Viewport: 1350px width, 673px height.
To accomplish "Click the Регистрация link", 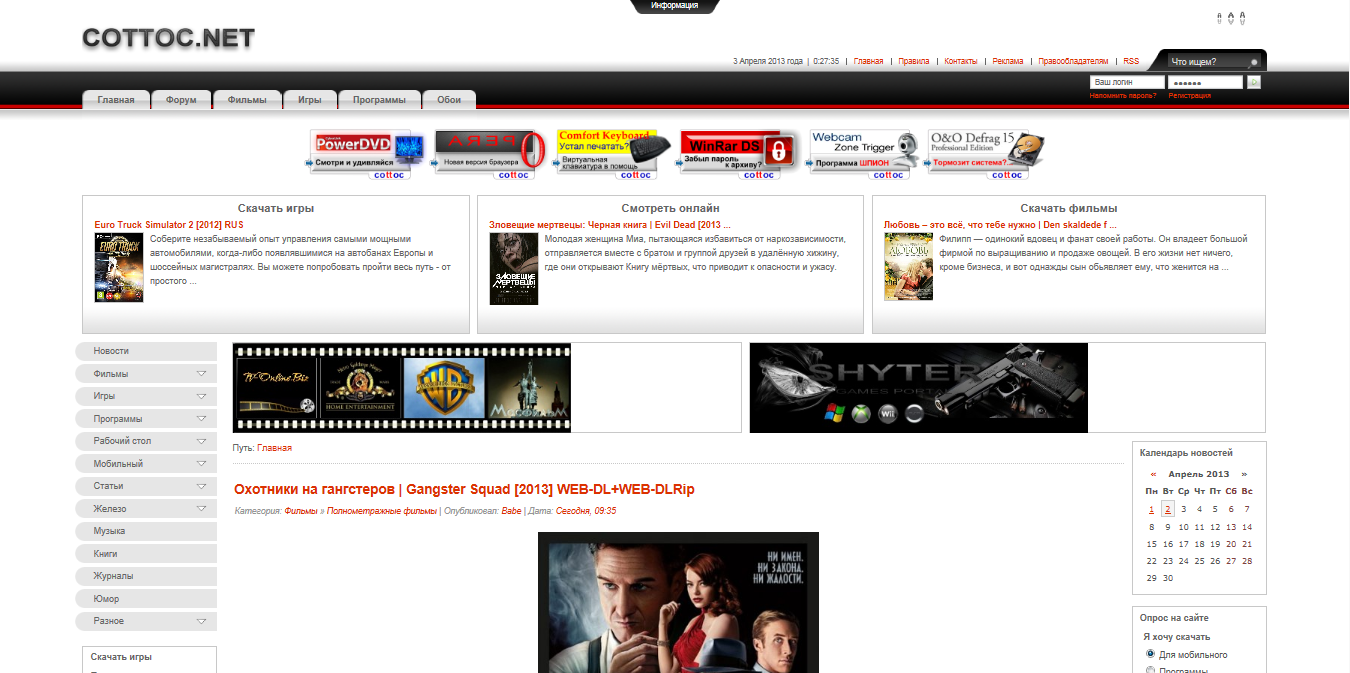I will [1189, 96].
